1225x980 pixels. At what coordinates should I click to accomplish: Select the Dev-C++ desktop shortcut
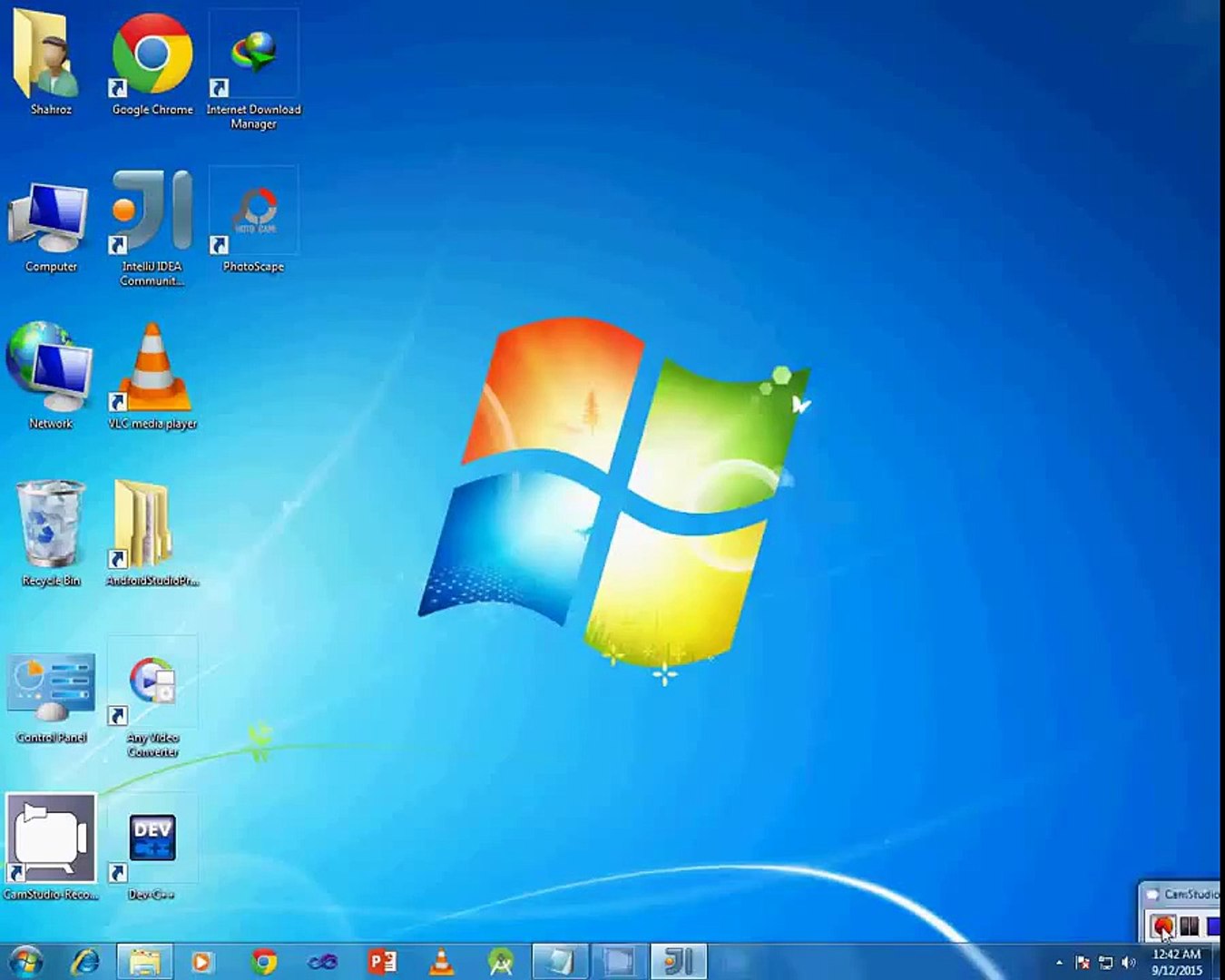tap(152, 848)
